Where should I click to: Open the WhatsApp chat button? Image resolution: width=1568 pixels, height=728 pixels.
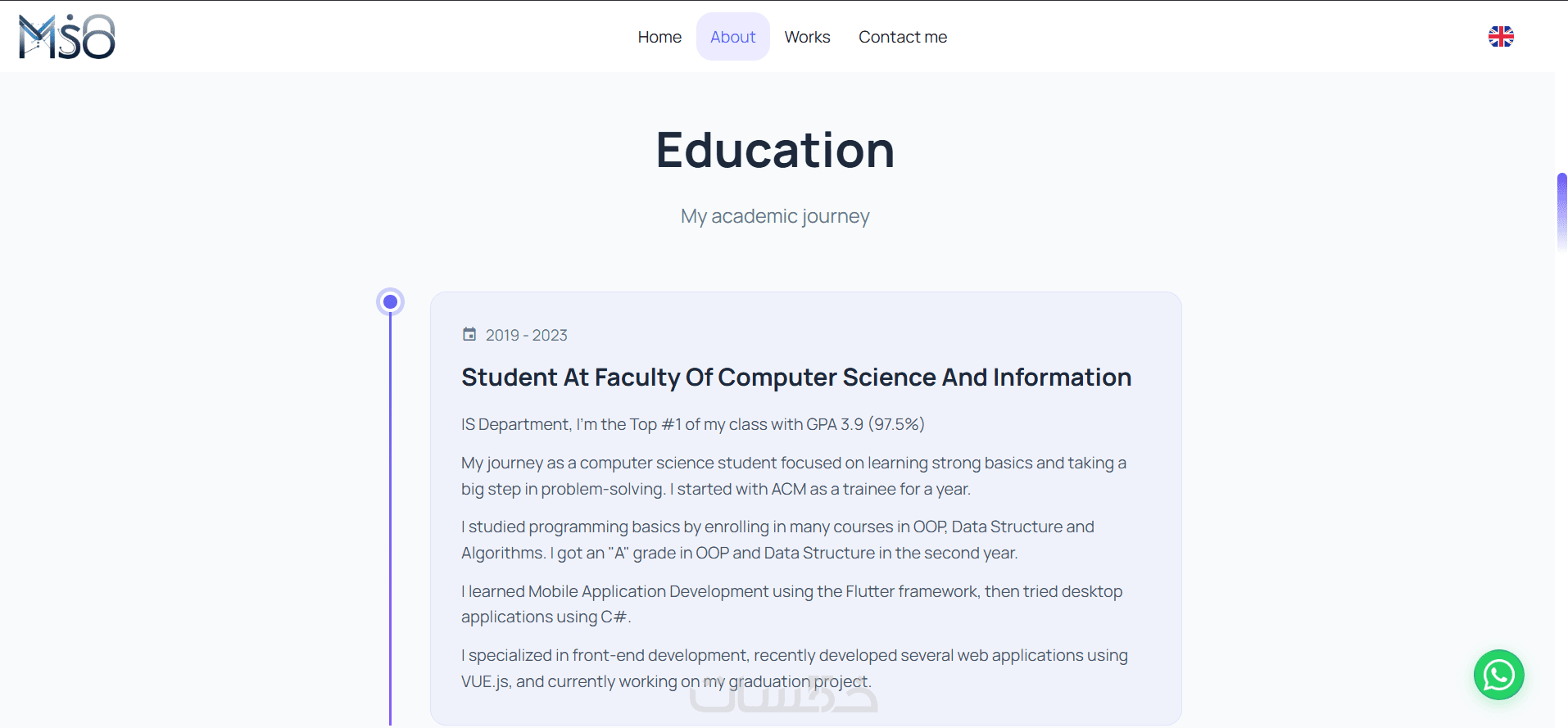point(1498,675)
